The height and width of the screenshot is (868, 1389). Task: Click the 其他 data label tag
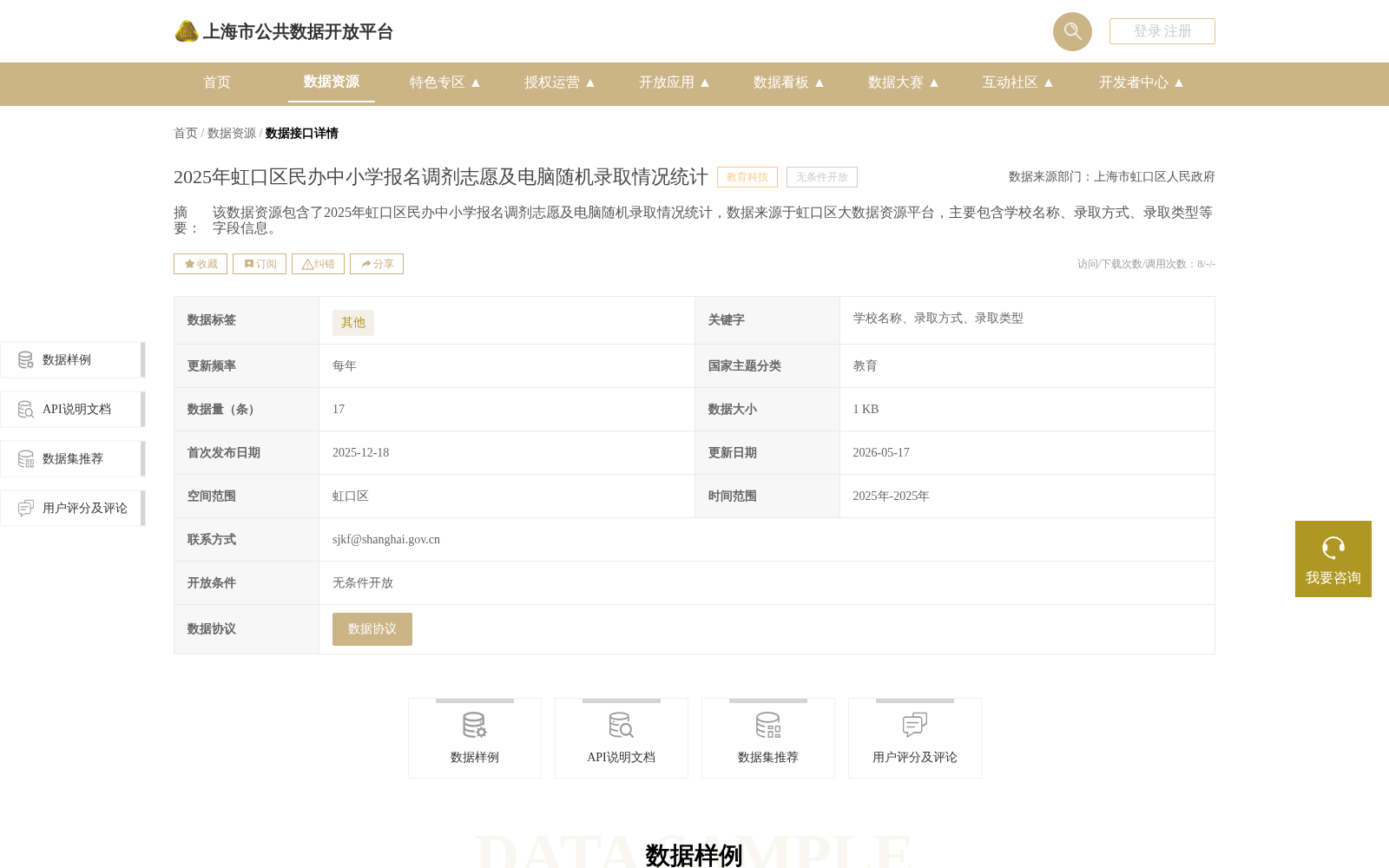click(353, 323)
